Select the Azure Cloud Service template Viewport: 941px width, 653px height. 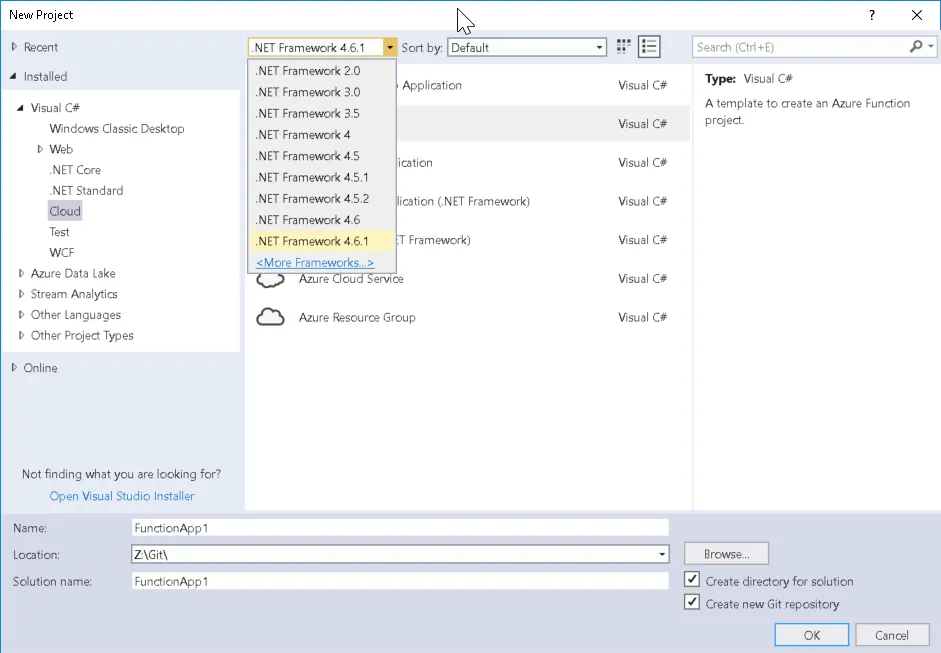[x=468, y=278]
